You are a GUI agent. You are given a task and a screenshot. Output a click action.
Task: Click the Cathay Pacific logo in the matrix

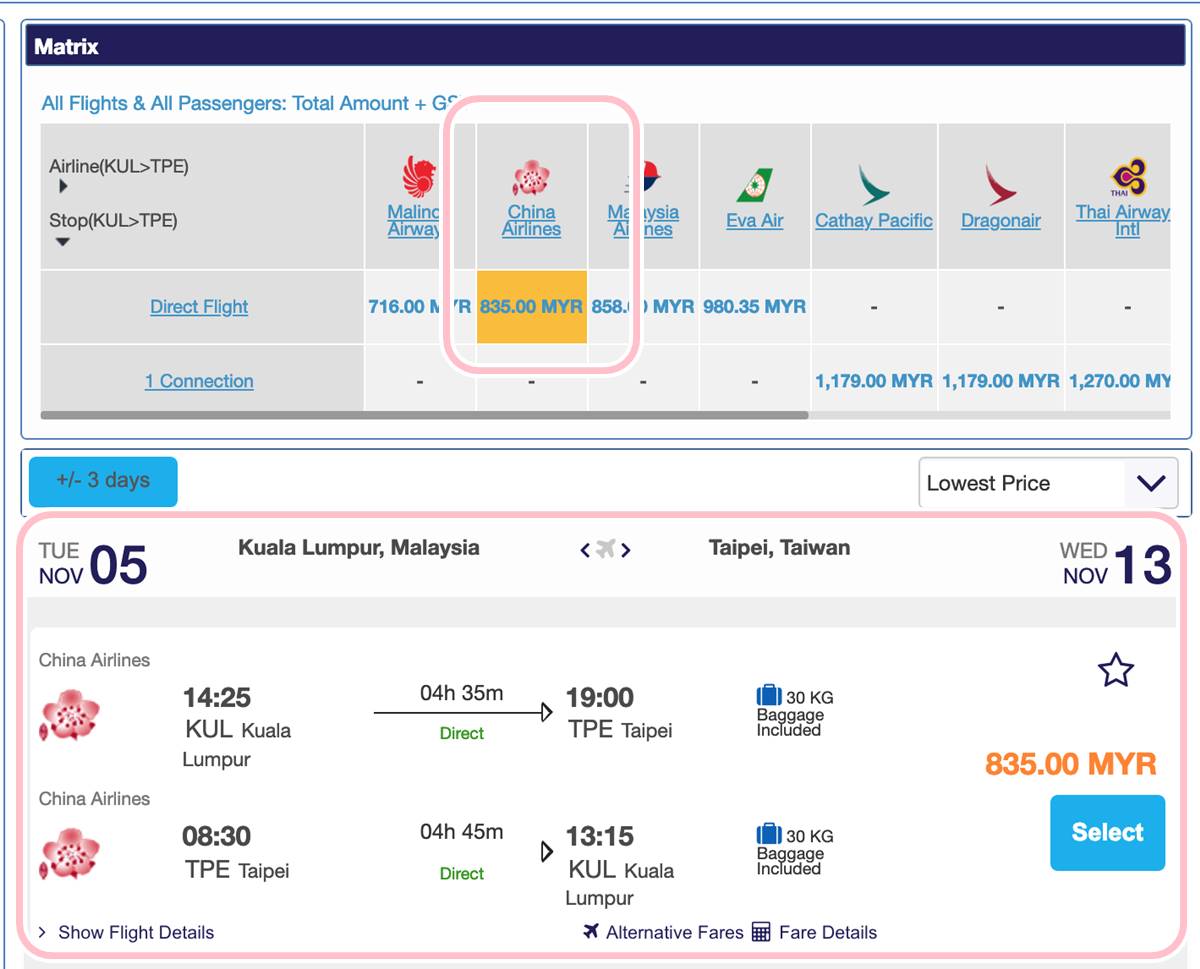coord(874,184)
